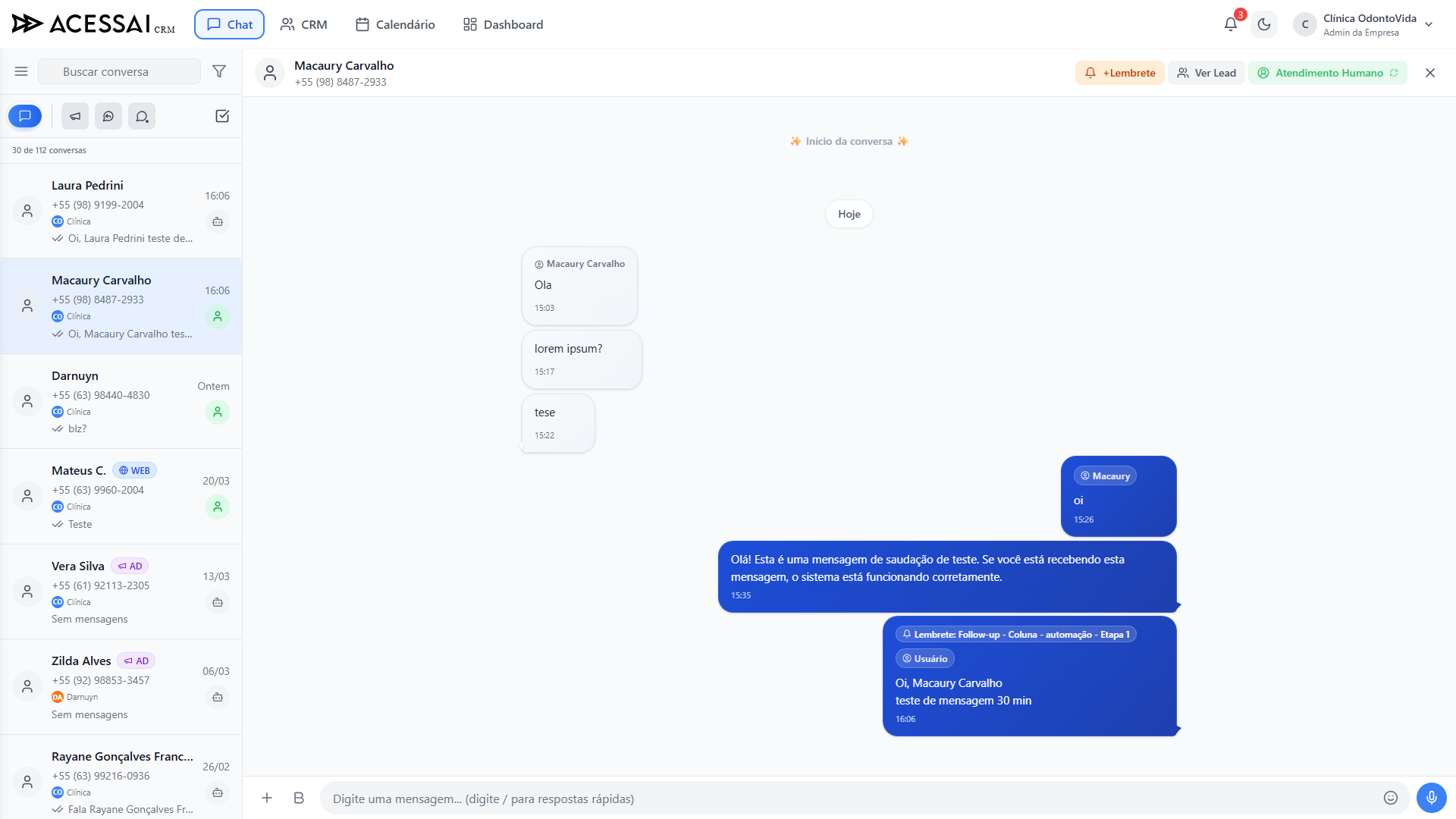Switch to the Chat tab
Screen dimensions: 1456x819
(x=229, y=24)
